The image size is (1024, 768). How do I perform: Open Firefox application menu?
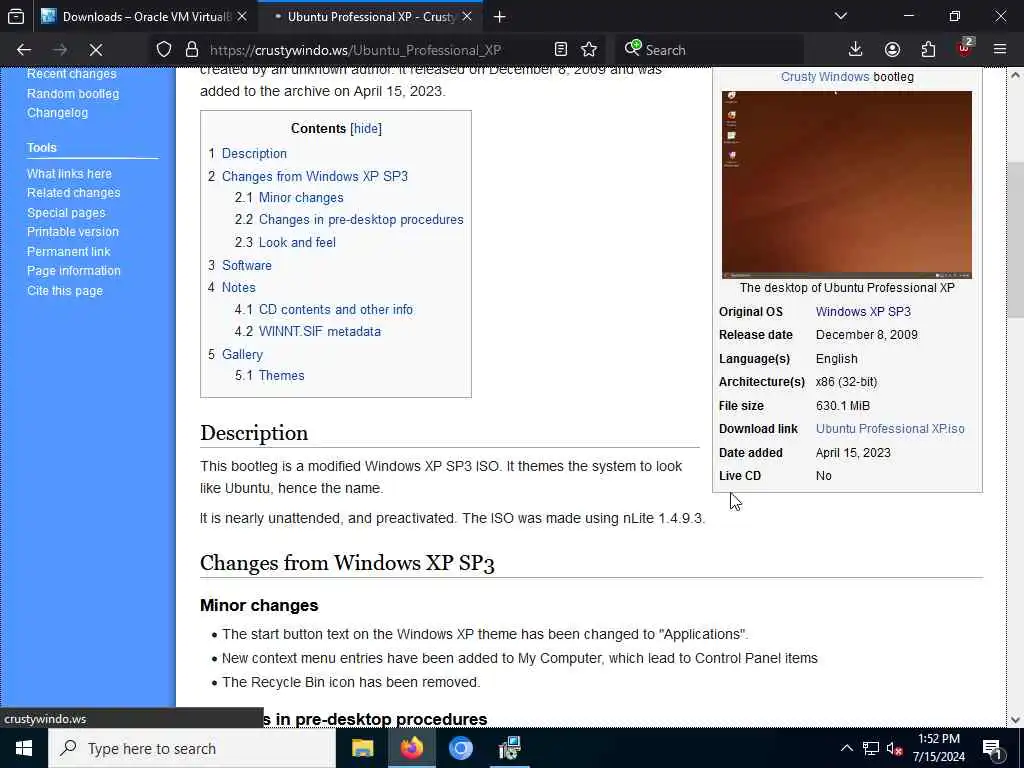tap(1000, 50)
